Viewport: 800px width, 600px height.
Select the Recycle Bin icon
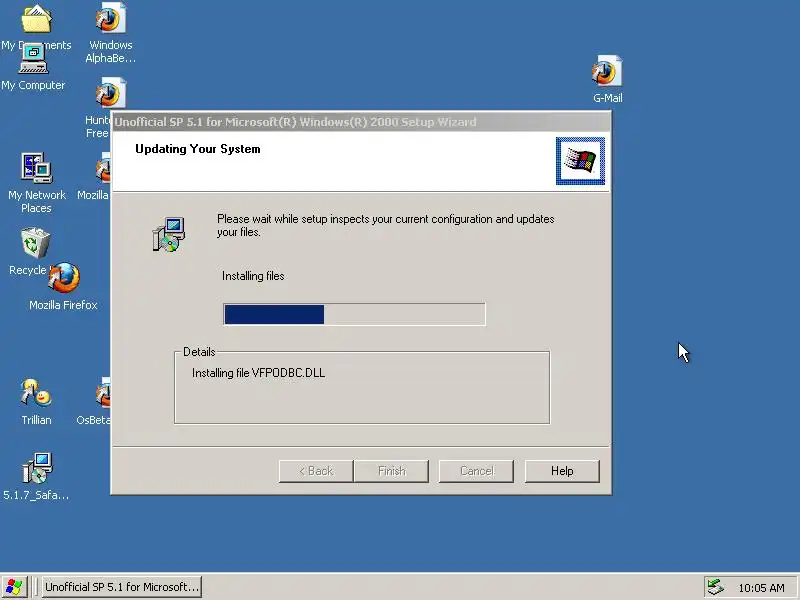pyautogui.click(x=35, y=243)
